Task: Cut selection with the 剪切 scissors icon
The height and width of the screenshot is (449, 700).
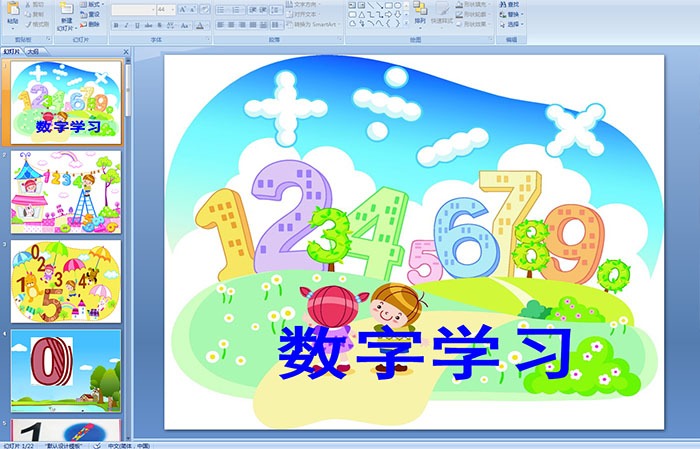Action: click(x=35, y=5)
